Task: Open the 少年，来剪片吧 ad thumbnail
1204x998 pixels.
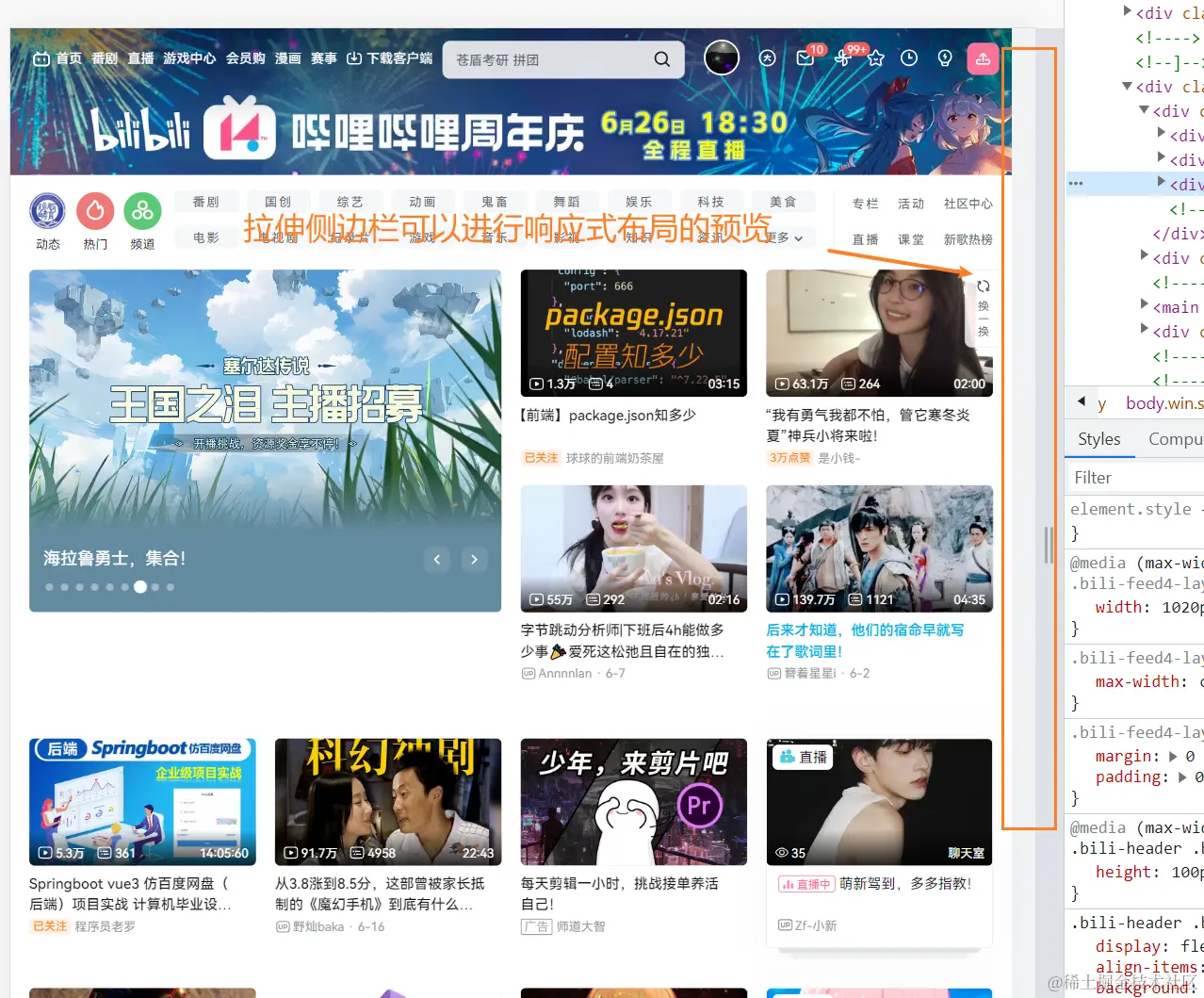Action: coord(634,801)
